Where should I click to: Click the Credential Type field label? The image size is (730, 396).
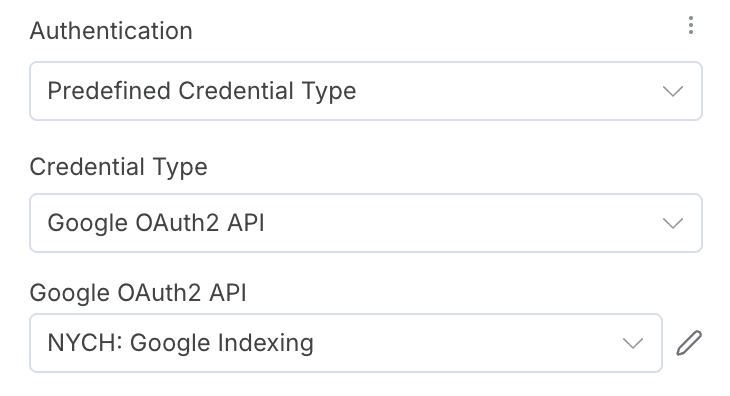click(118, 167)
